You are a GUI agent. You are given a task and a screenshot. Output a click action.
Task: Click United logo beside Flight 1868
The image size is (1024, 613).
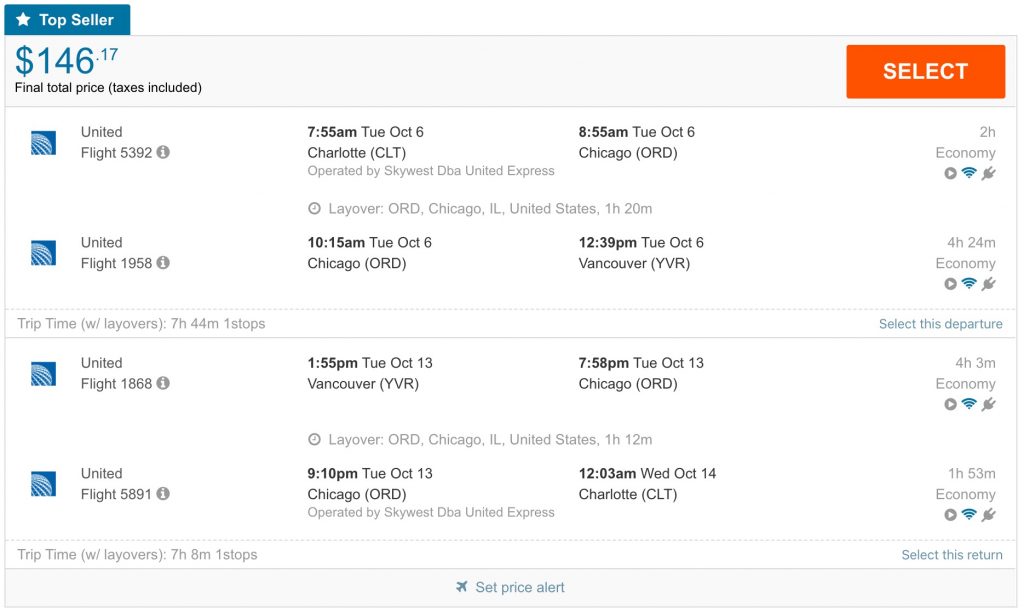(43, 374)
